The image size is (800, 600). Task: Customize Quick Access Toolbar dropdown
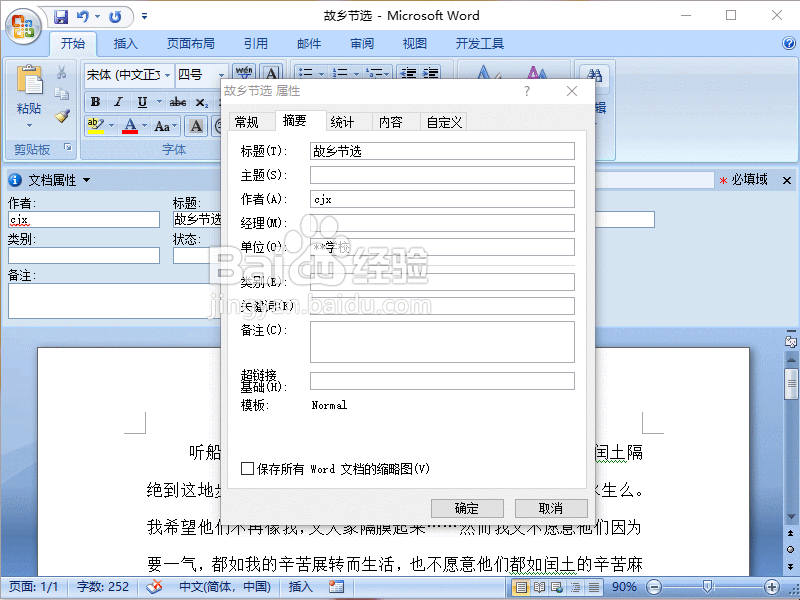pyautogui.click(x=144, y=17)
